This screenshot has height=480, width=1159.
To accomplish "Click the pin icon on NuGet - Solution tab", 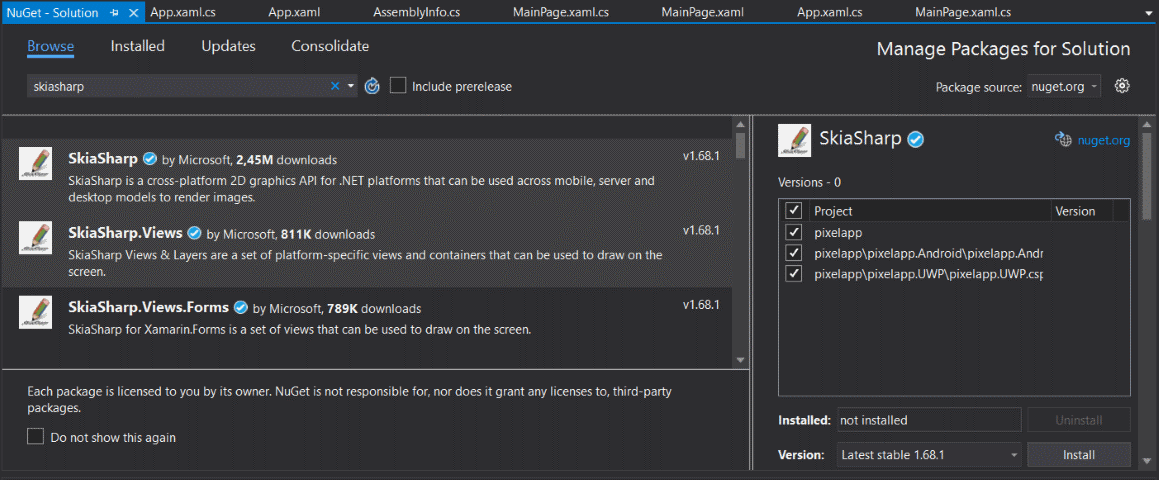I will click(115, 13).
